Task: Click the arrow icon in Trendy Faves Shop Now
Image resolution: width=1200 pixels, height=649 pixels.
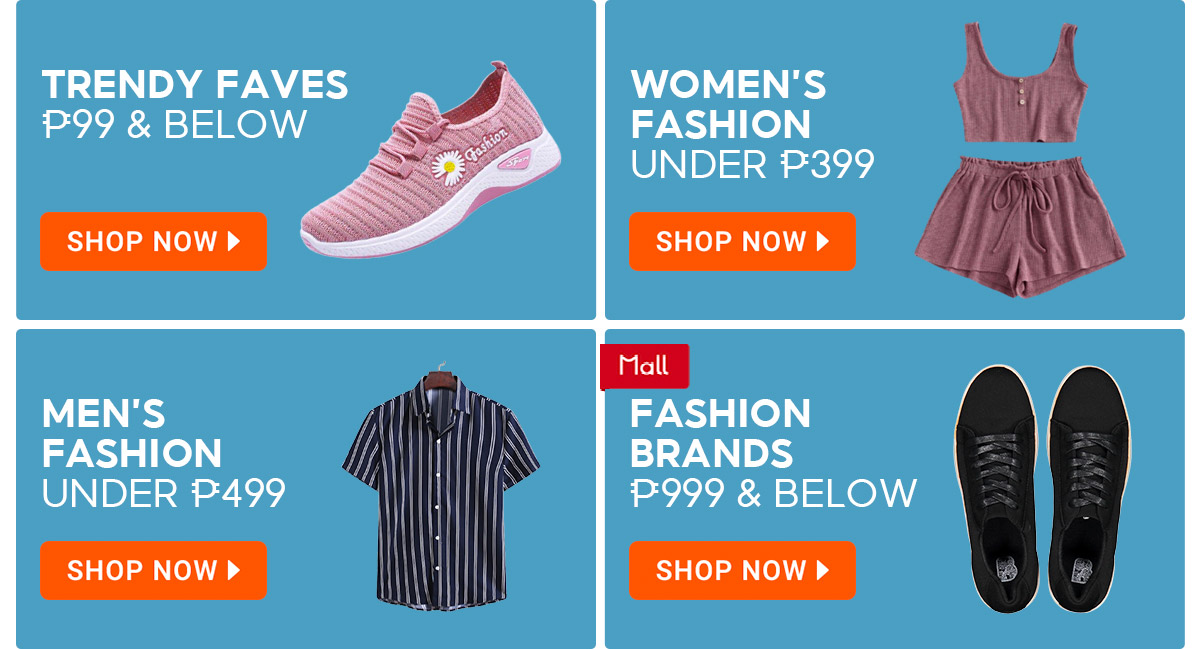Action: pyautogui.click(x=234, y=241)
